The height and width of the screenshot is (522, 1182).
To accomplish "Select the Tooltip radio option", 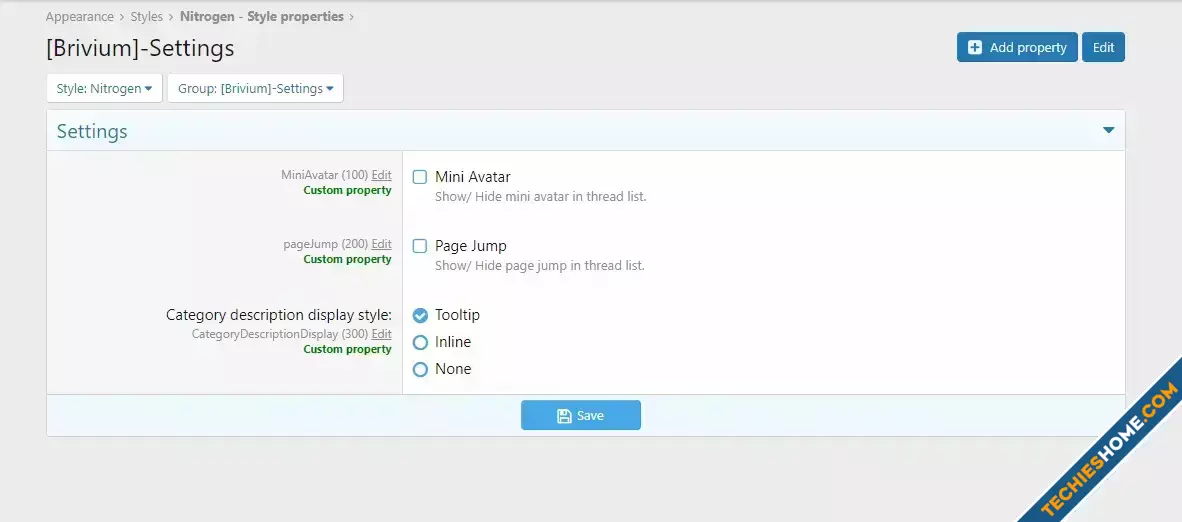I will [x=420, y=315].
